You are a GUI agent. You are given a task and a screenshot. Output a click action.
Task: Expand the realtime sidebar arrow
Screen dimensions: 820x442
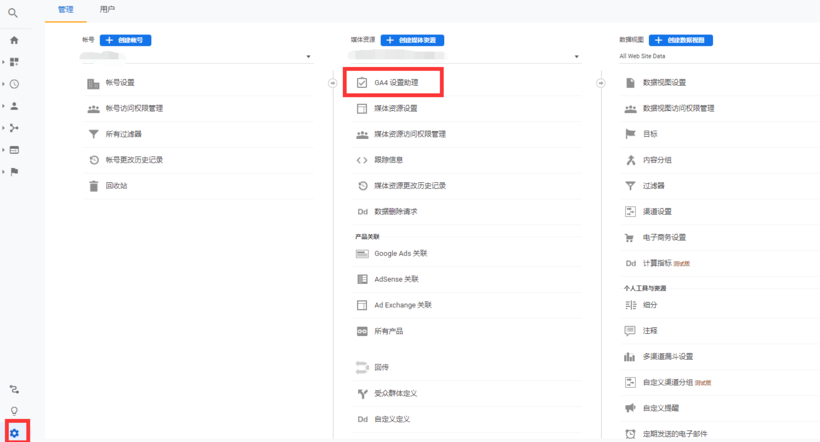(x=4, y=84)
